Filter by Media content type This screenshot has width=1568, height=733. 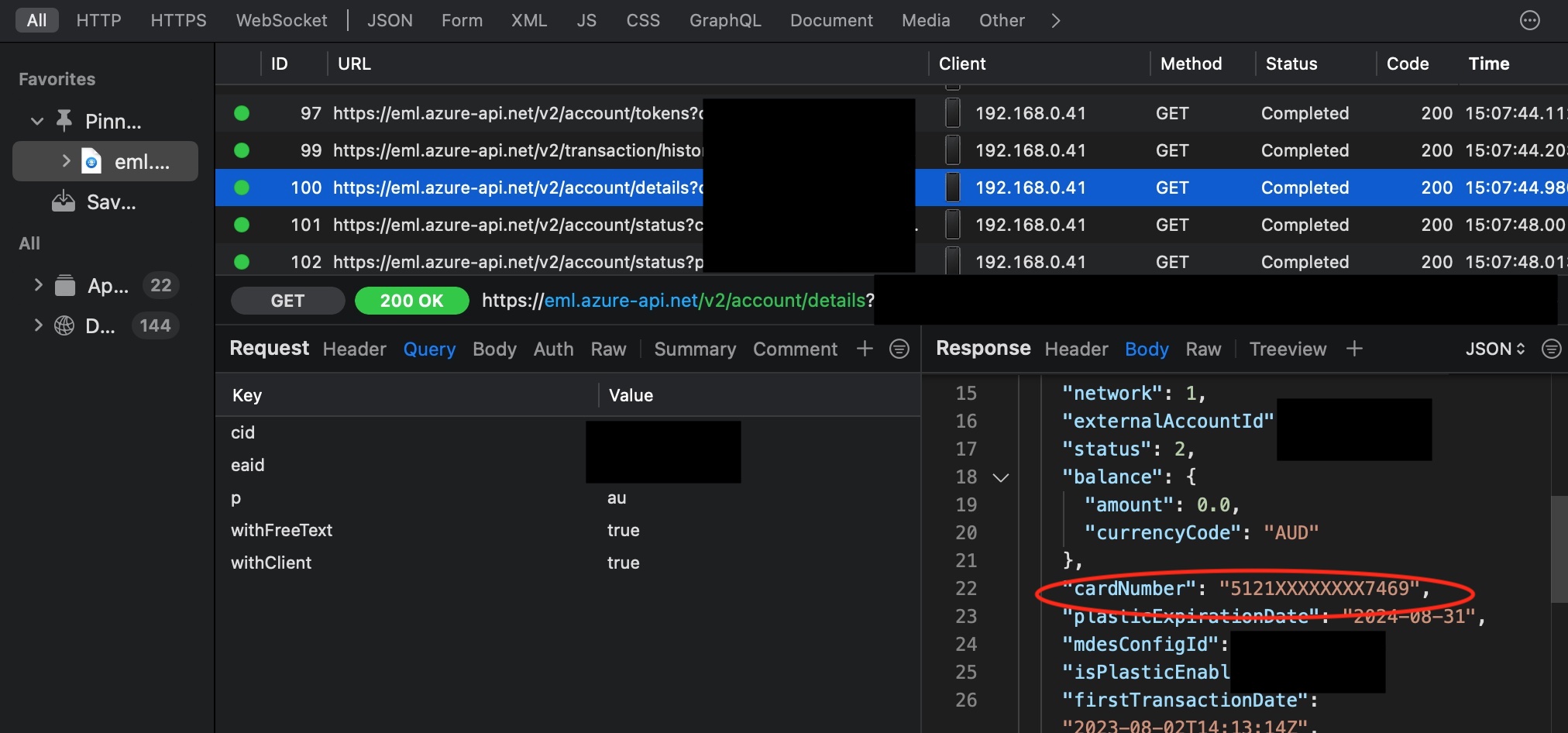pyautogui.click(x=926, y=20)
